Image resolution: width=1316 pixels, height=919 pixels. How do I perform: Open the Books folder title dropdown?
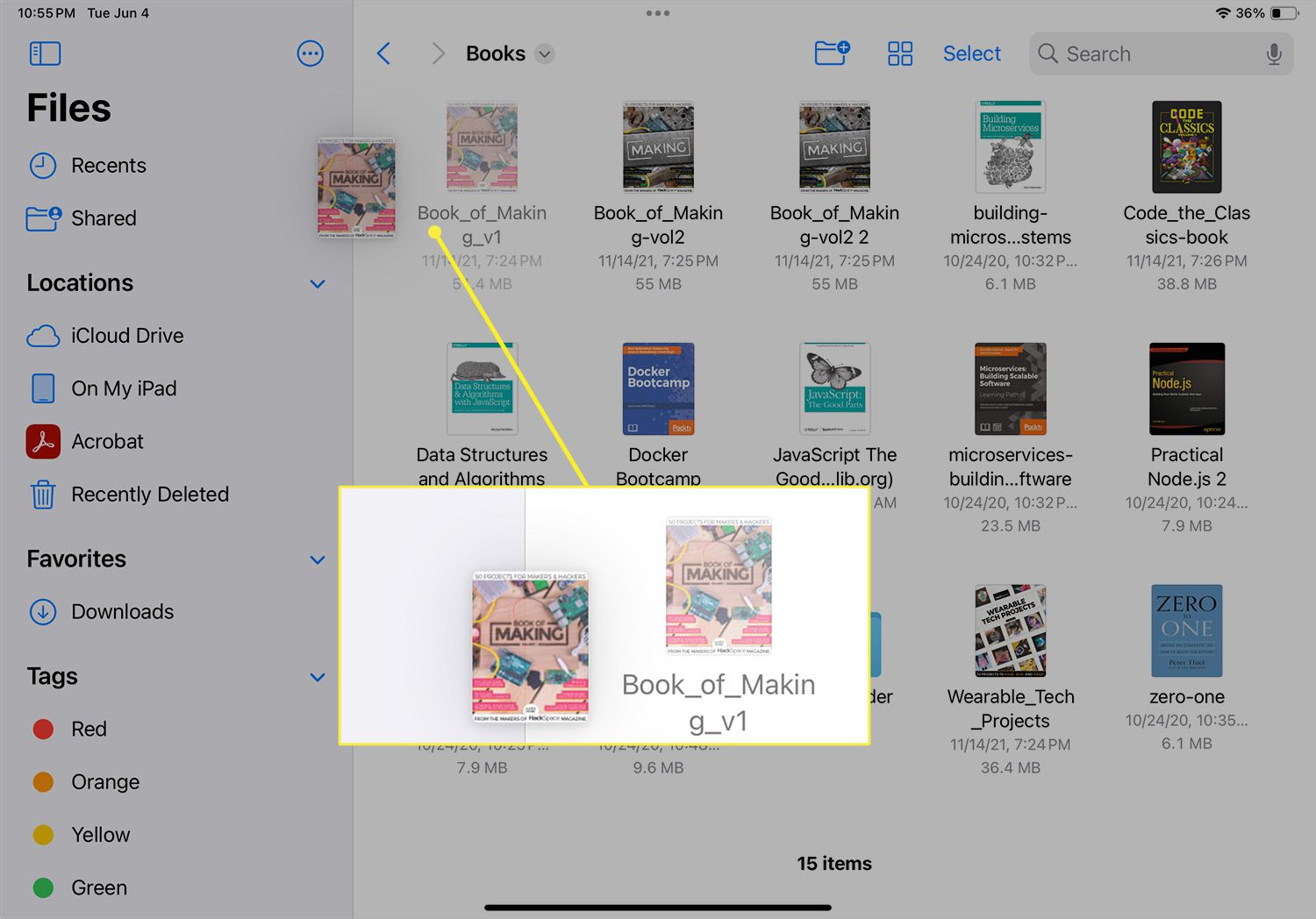point(545,53)
